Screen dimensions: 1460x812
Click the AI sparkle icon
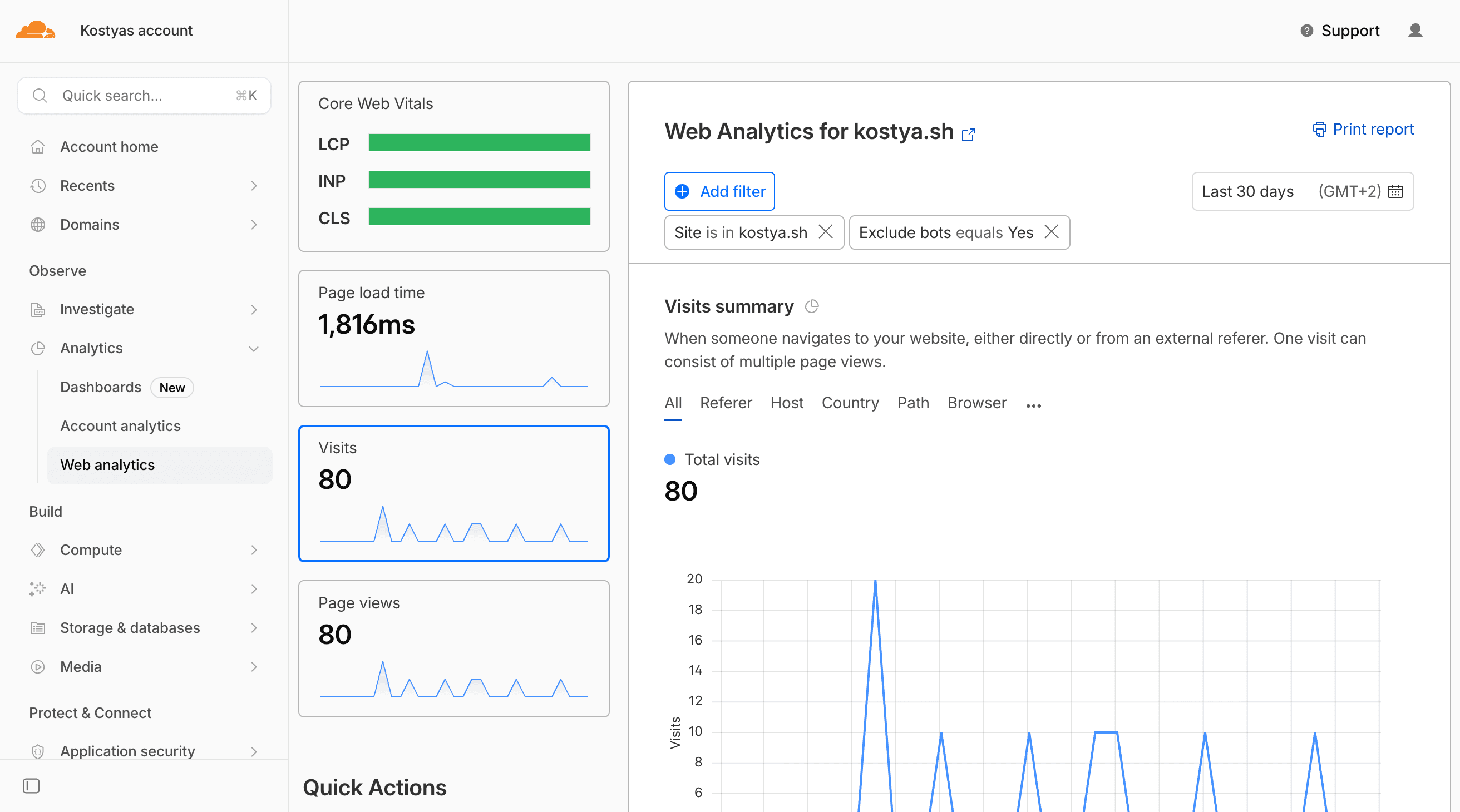pyautogui.click(x=38, y=589)
